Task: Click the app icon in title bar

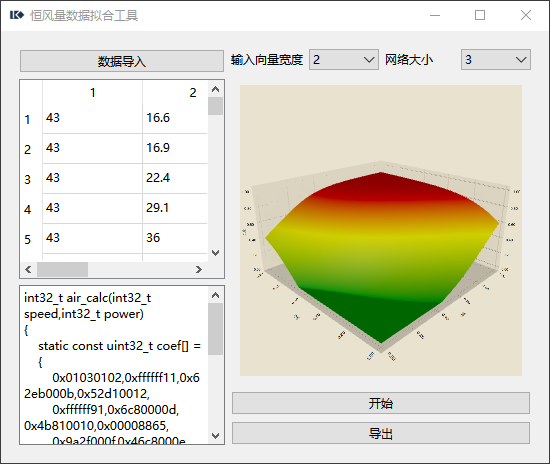Action: click(x=17, y=15)
